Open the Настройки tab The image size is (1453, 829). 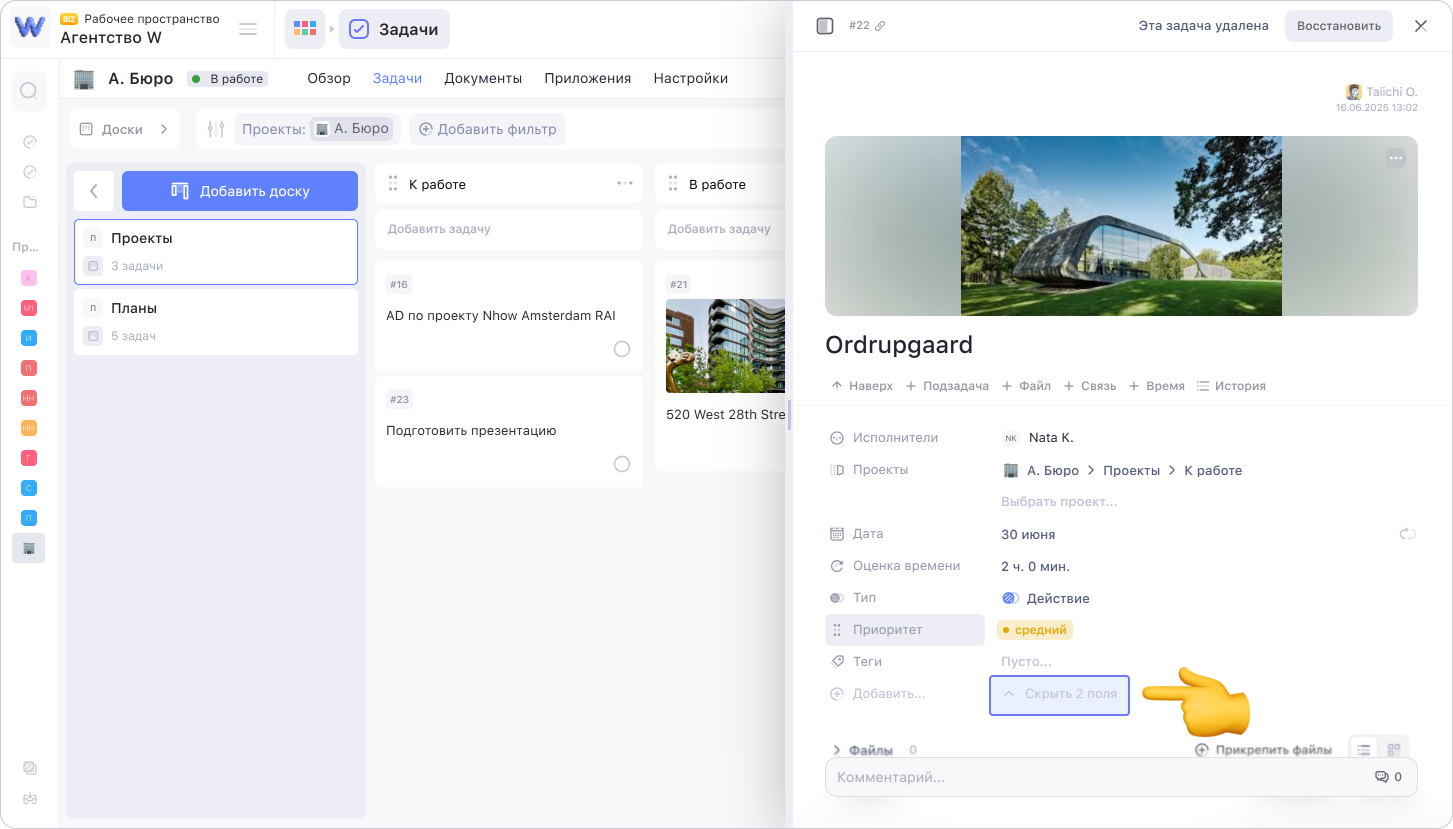(x=690, y=78)
